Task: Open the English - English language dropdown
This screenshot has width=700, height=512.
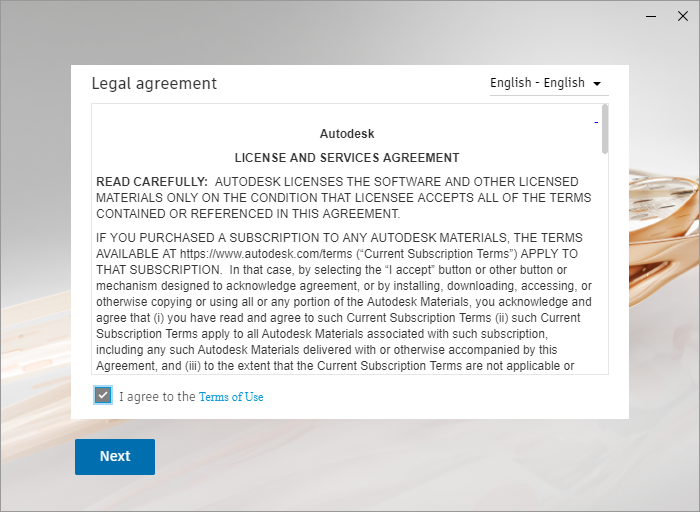Action: 549,83
